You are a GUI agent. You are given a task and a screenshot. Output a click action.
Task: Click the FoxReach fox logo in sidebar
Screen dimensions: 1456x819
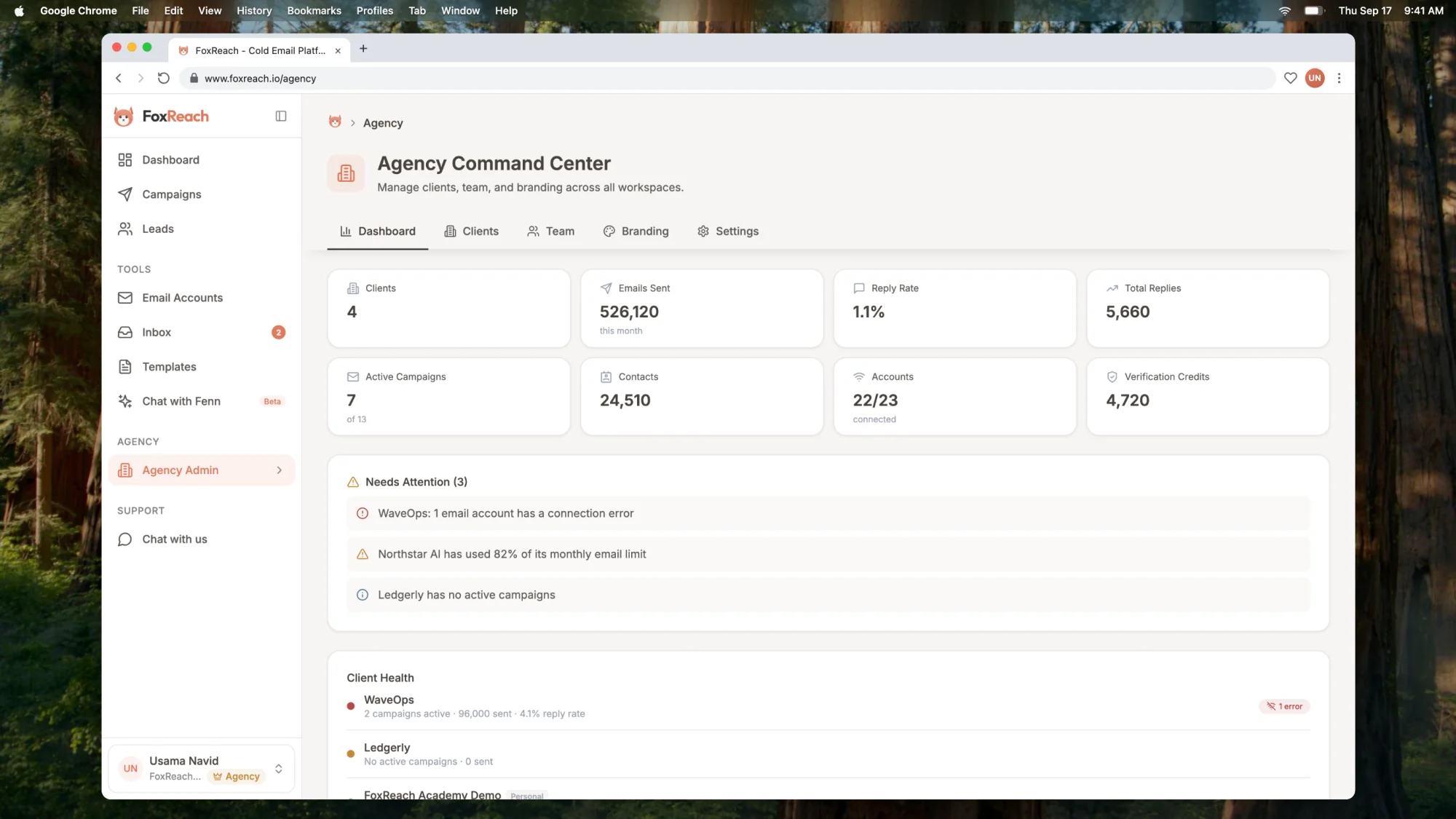124,116
